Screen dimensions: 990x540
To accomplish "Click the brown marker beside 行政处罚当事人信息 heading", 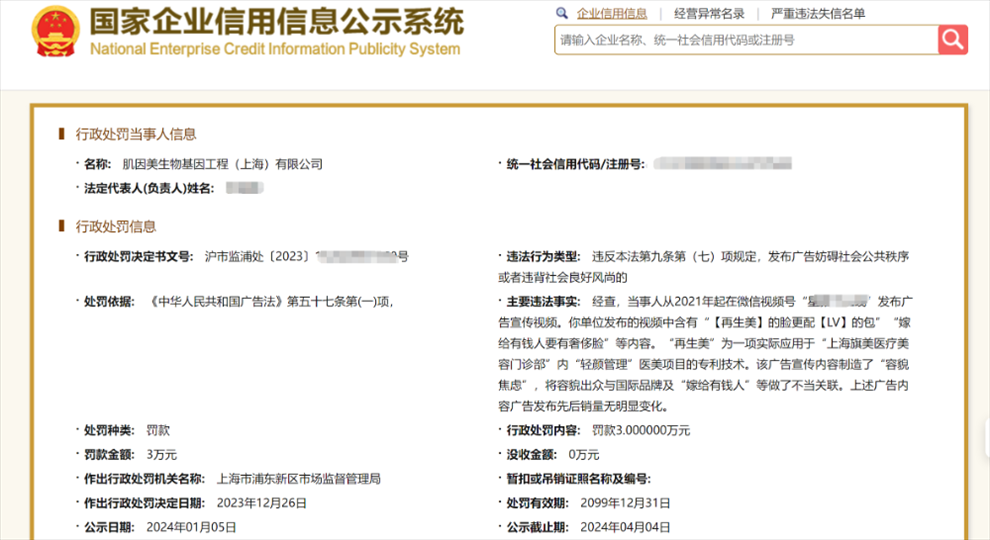I will tap(63, 134).
